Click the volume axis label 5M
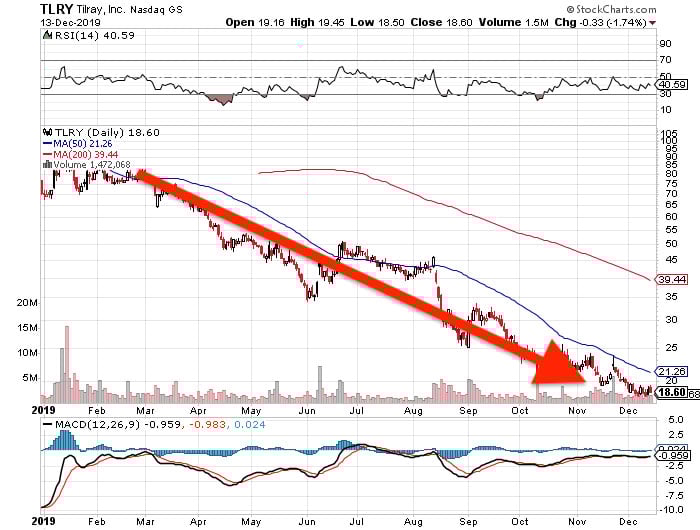Image resolution: width=700 pixels, height=530 pixels. coord(30,378)
